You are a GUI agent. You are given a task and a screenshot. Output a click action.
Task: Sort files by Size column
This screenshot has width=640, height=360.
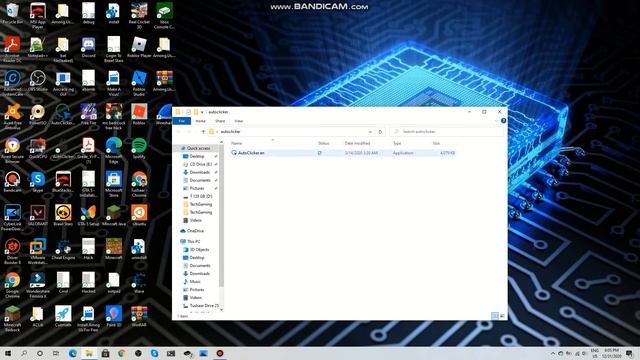tap(436, 143)
